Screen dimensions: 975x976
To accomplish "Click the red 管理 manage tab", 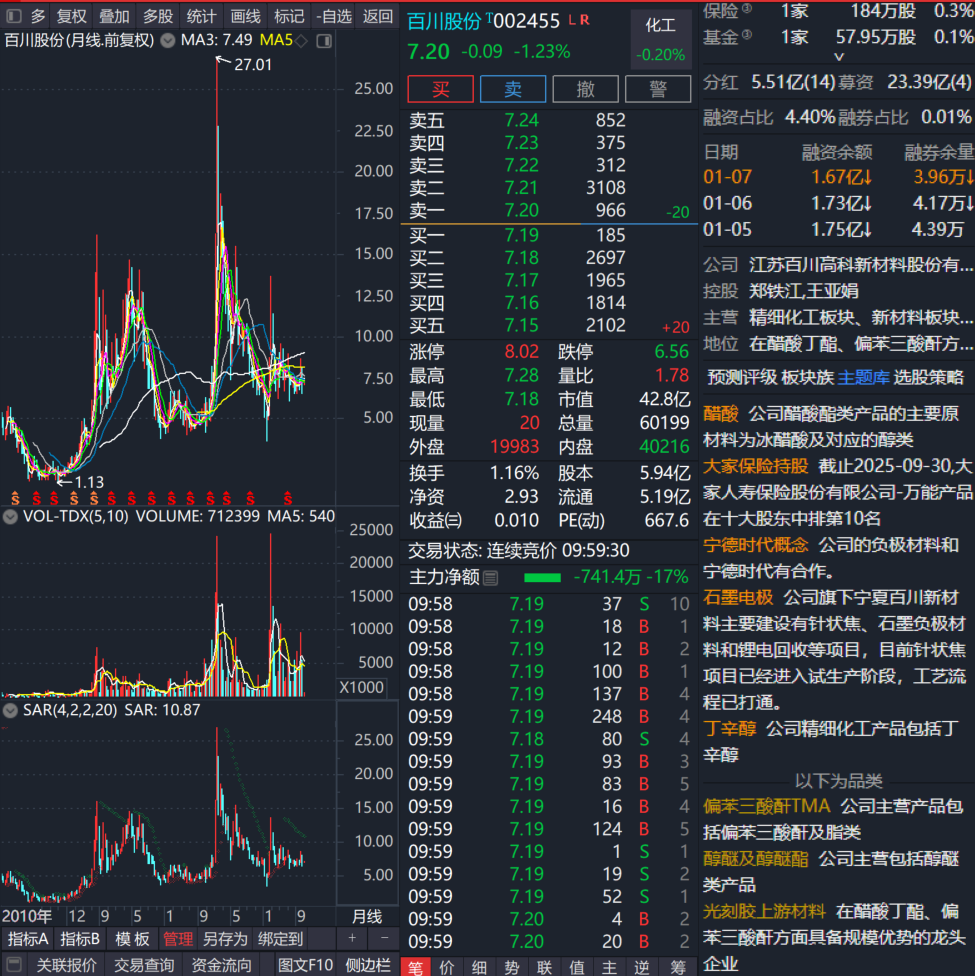I will pos(177,939).
